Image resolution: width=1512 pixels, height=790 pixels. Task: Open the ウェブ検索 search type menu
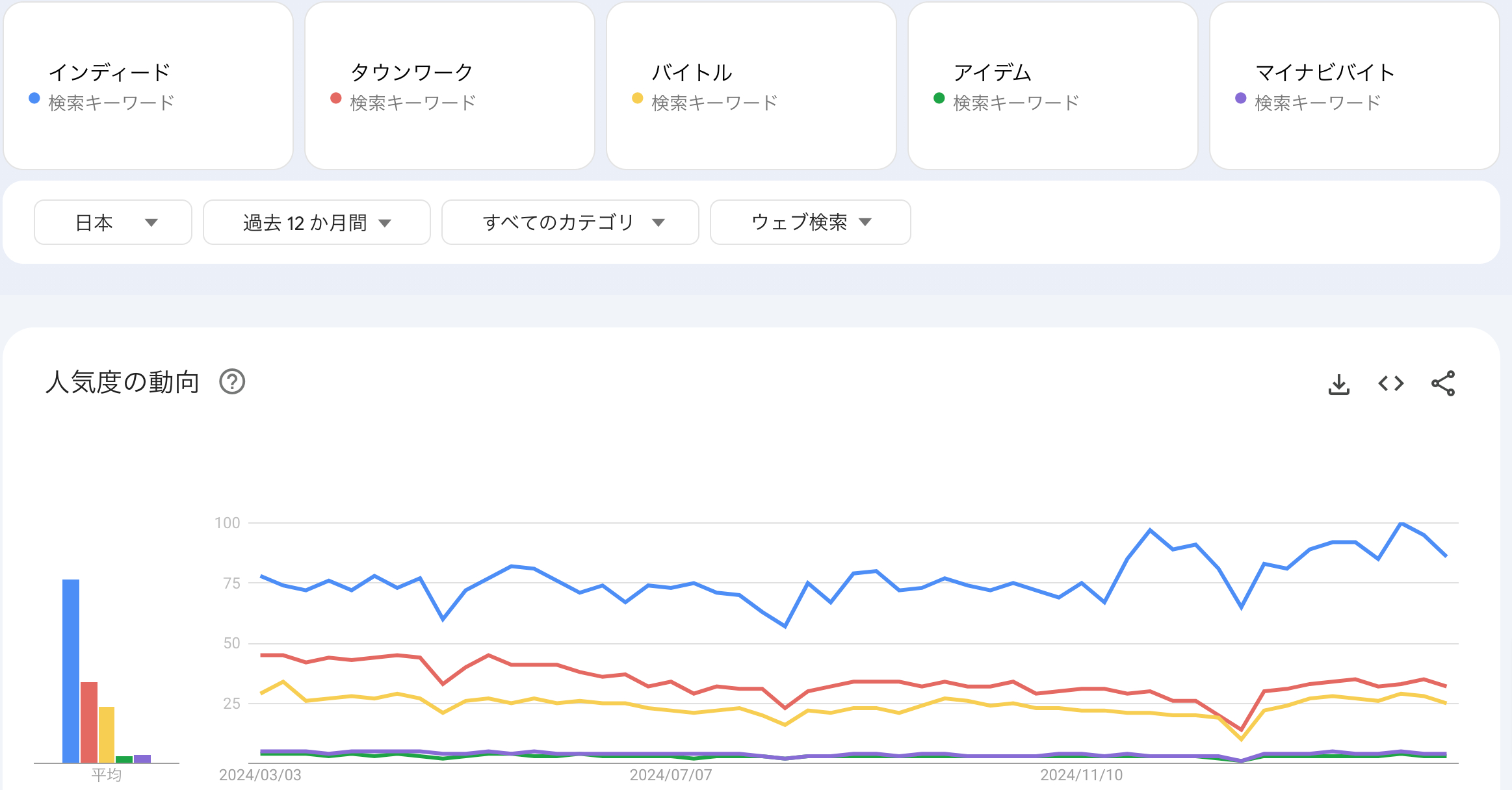811,222
